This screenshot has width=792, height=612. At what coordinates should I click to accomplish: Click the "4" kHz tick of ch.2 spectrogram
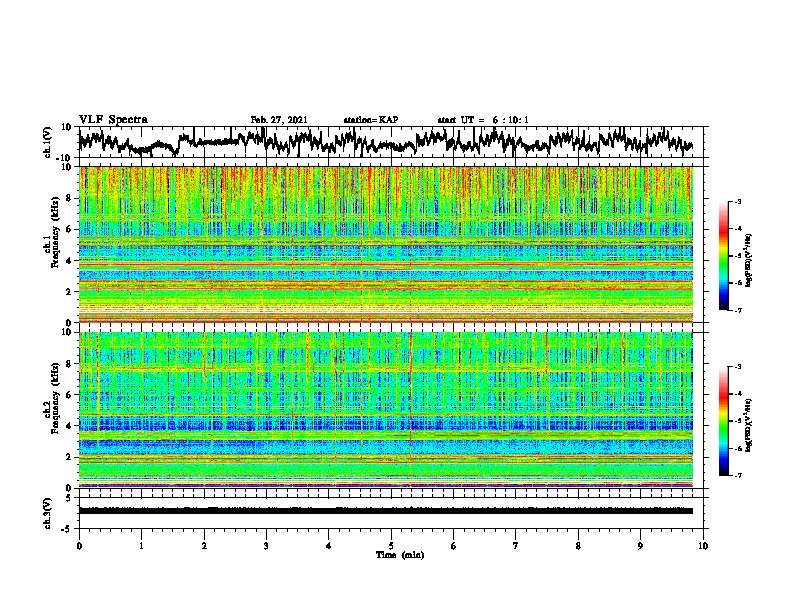pos(70,426)
